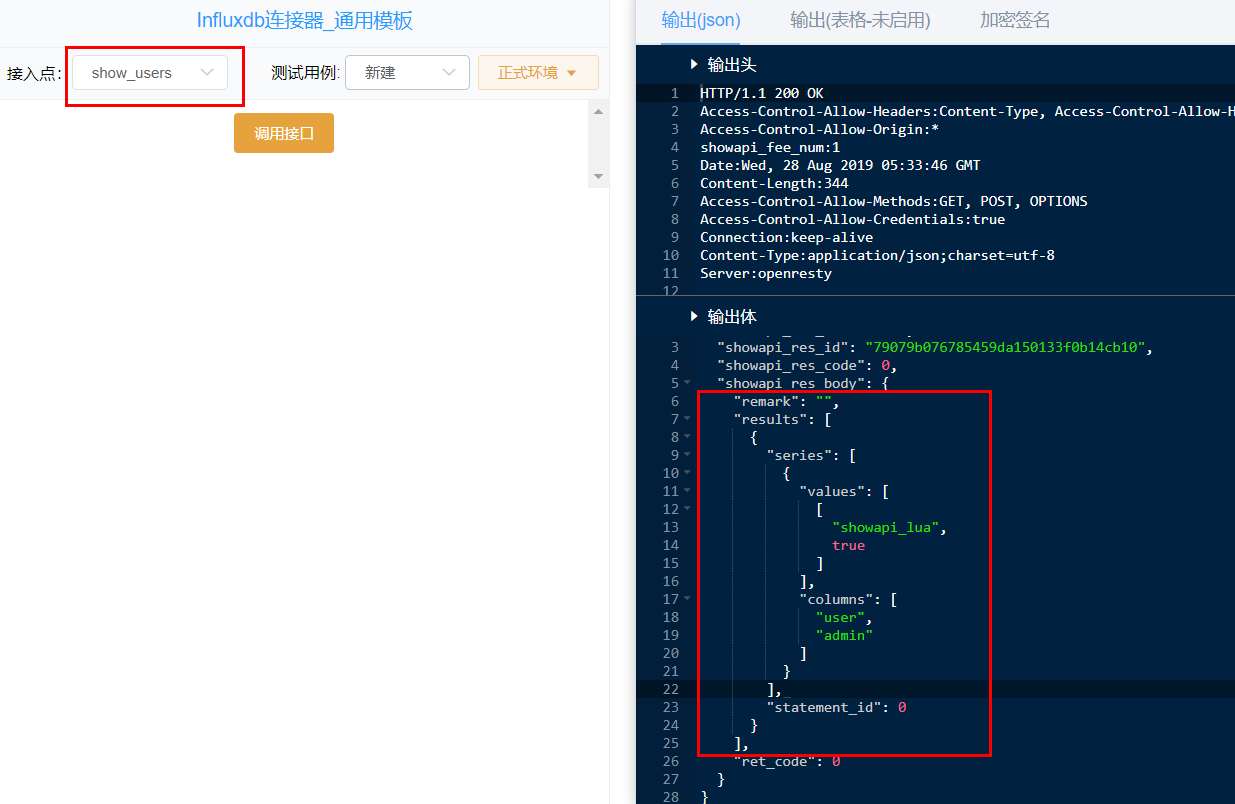Image resolution: width=1235 pixels, height=804 pixels.
Task: Open the 接入点 show_users dropdown
Action: [149, 73]
